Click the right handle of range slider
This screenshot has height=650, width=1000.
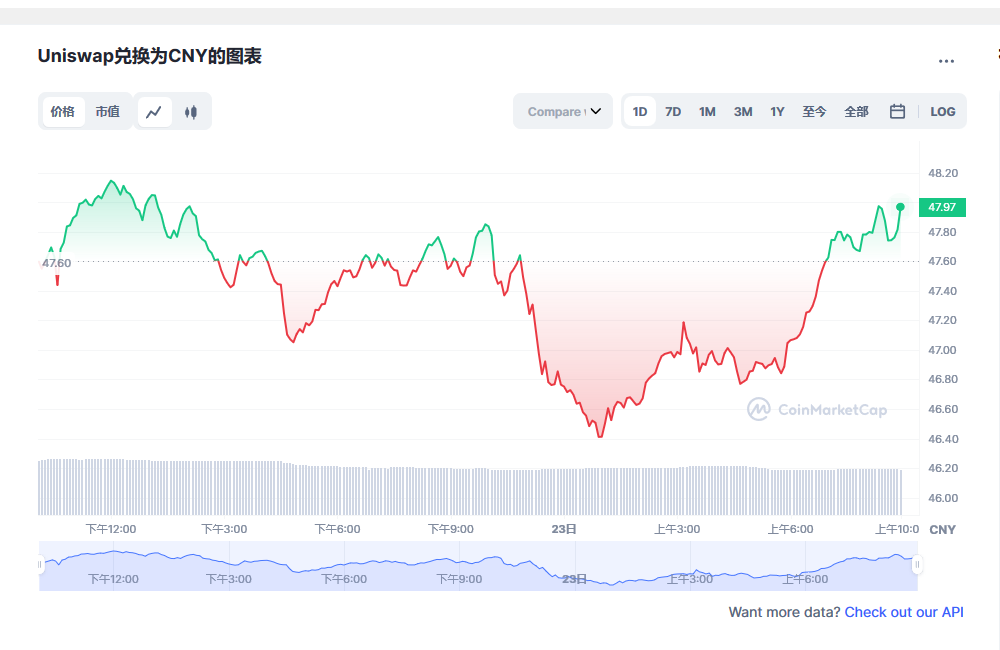[917, 565]
